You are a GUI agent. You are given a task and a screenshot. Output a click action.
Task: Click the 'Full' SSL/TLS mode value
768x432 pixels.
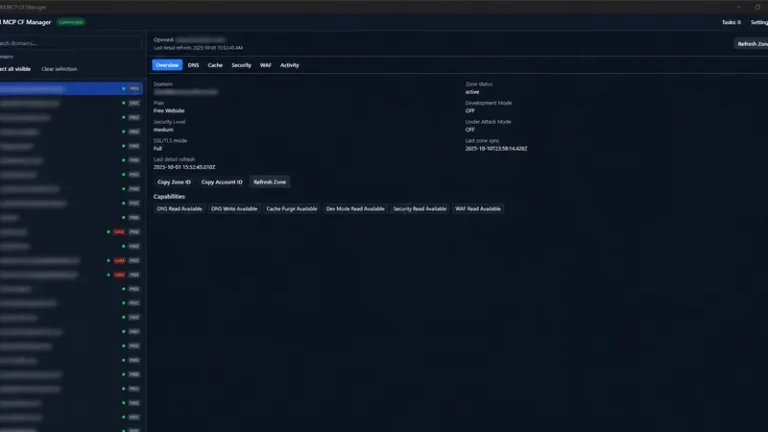point(158,148)
